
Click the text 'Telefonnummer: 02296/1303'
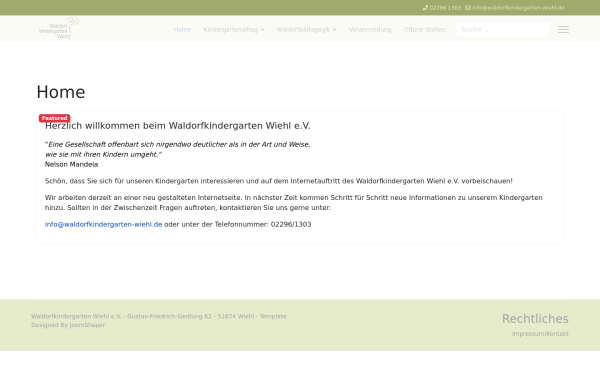(x=263, y=224)
